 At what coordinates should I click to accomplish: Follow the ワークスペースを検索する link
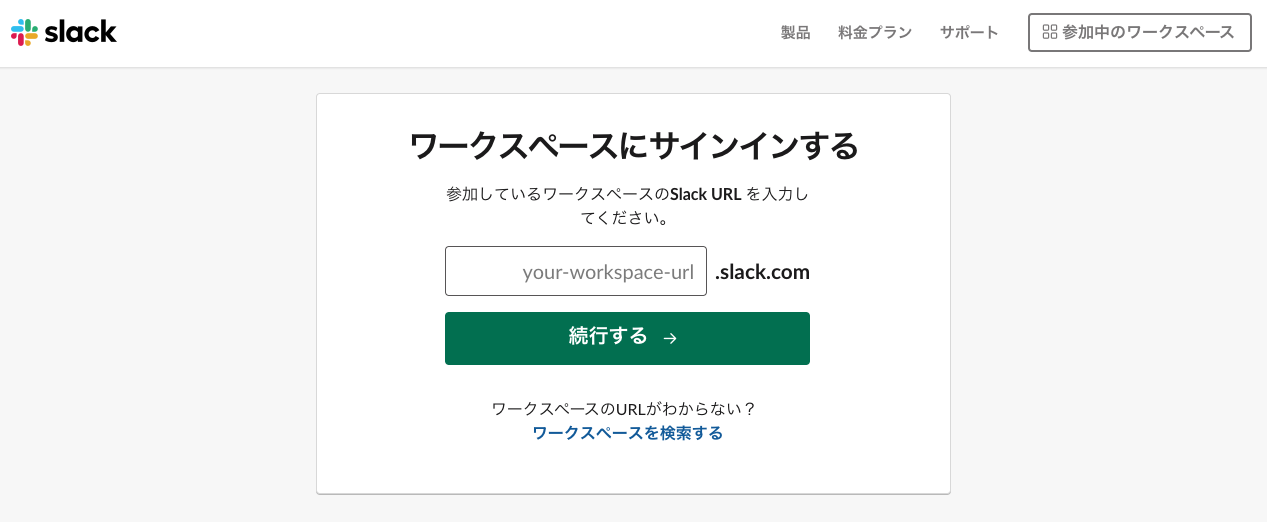click(627, 433)
